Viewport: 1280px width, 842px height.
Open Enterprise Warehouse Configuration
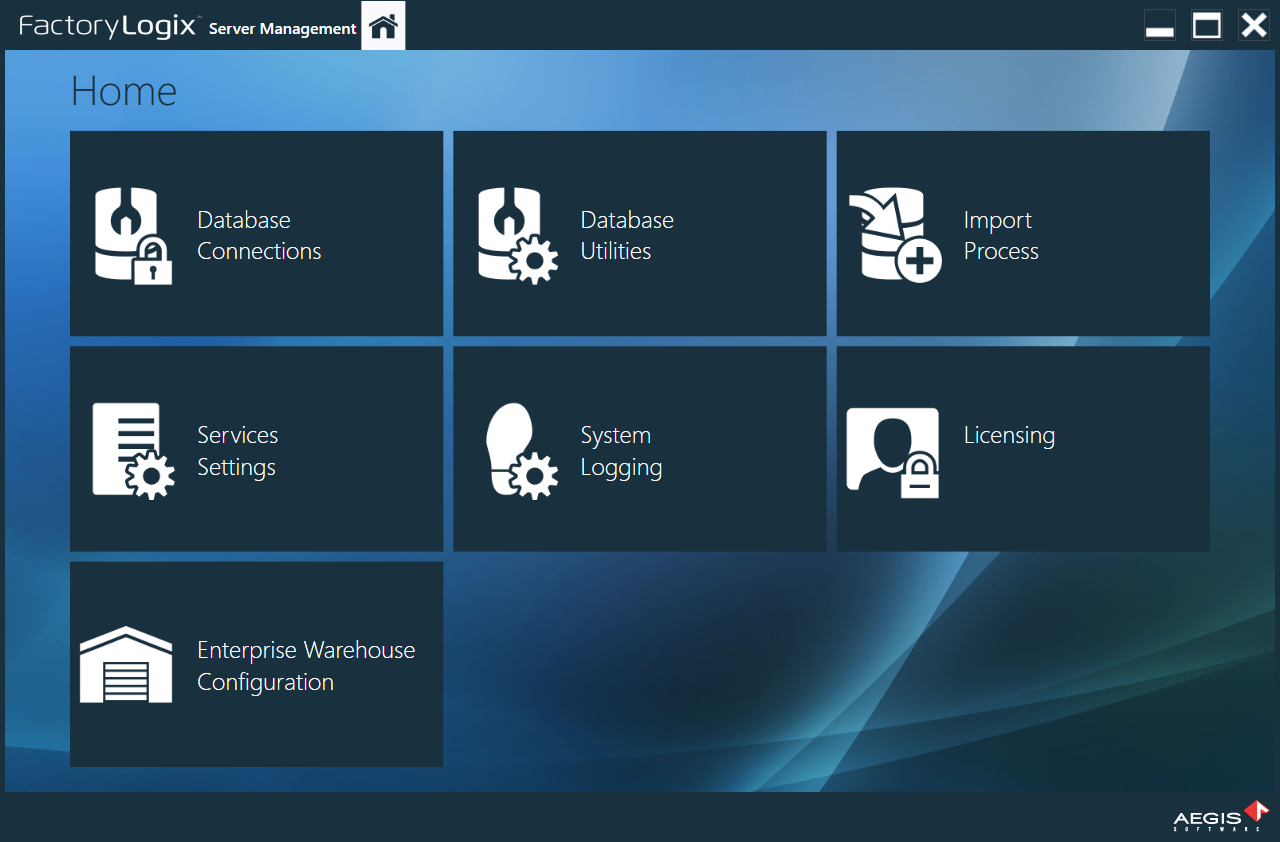coord(256,663)
